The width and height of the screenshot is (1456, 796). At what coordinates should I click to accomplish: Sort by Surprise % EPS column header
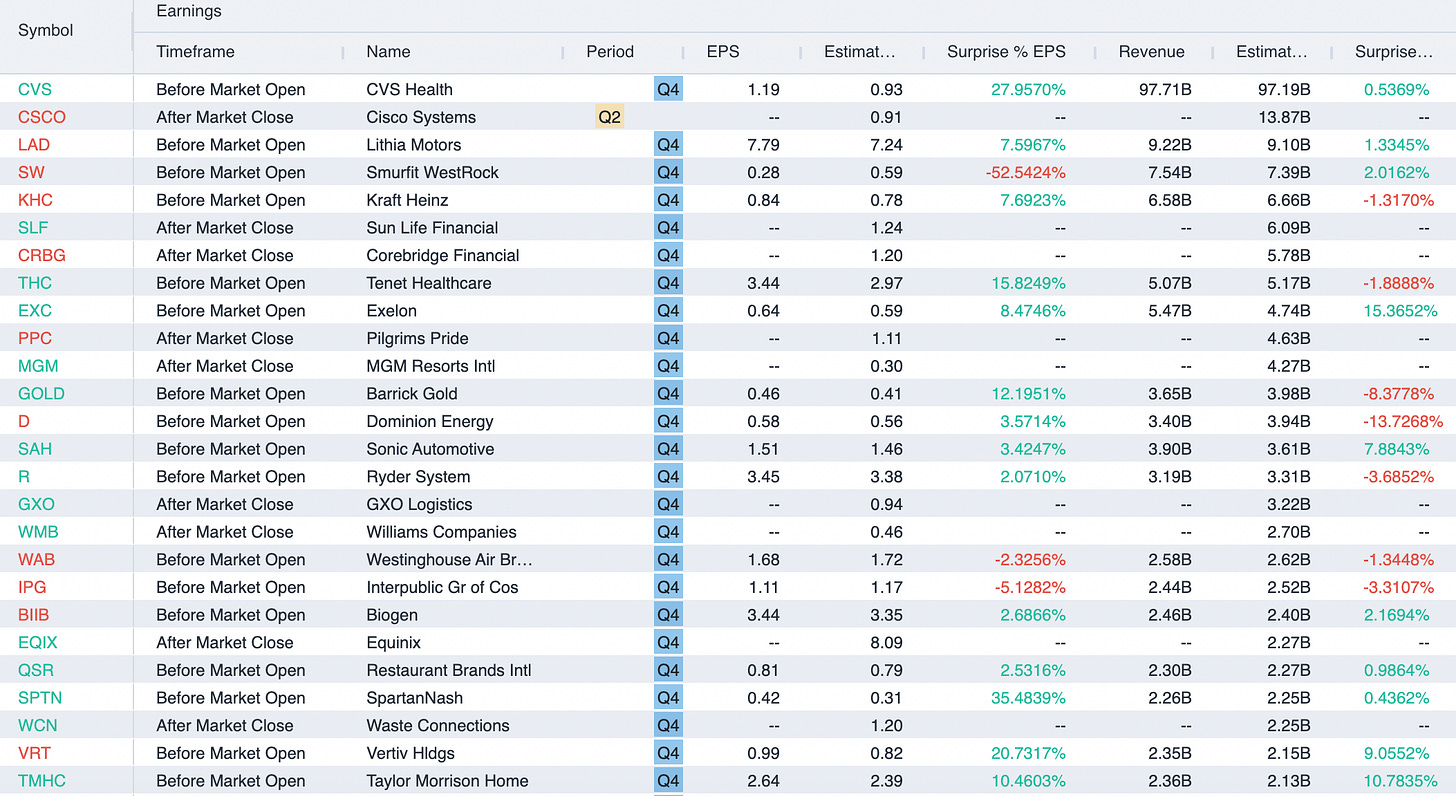click(x=1006, y=52)
